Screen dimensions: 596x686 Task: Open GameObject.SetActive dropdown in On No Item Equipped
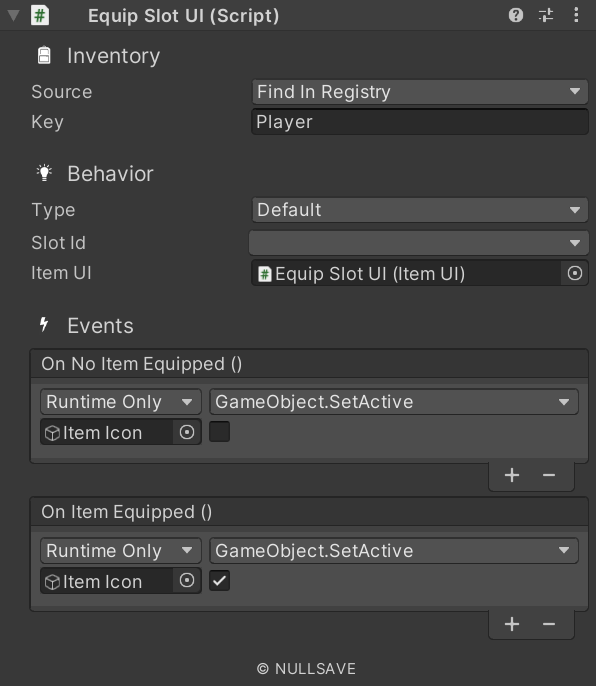coord(394,402)
